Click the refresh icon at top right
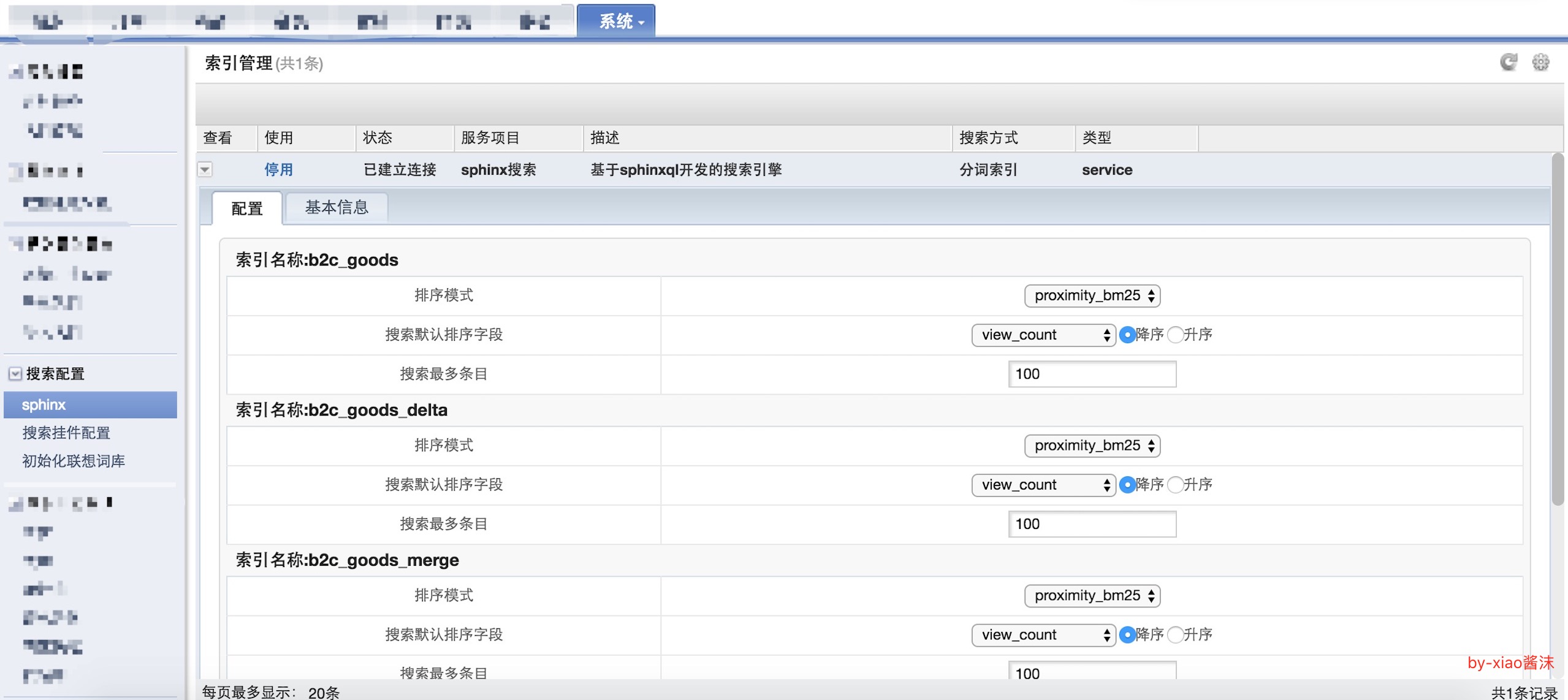Viewport: 1568px width, 700px height. click(1509, 61)
